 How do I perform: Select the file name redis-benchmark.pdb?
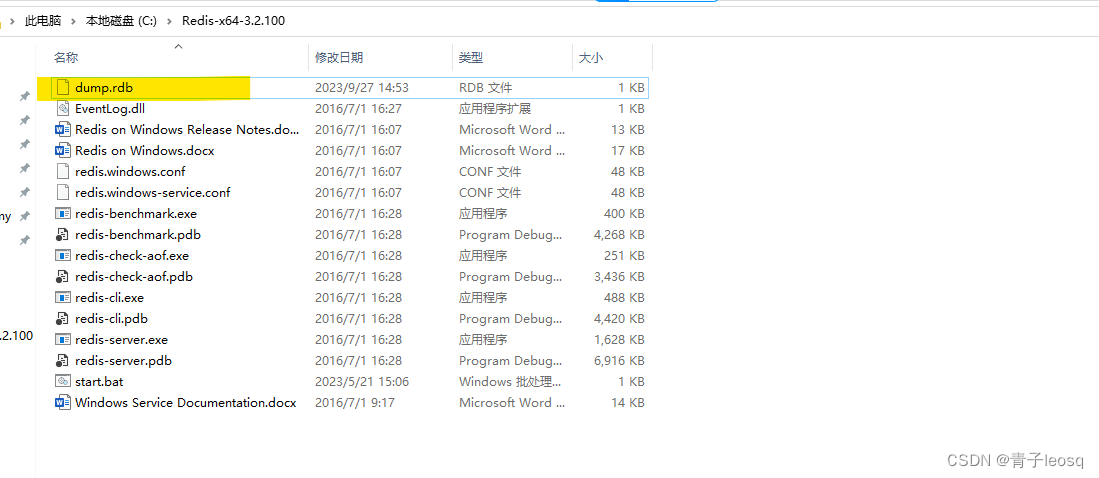[138, 235]
